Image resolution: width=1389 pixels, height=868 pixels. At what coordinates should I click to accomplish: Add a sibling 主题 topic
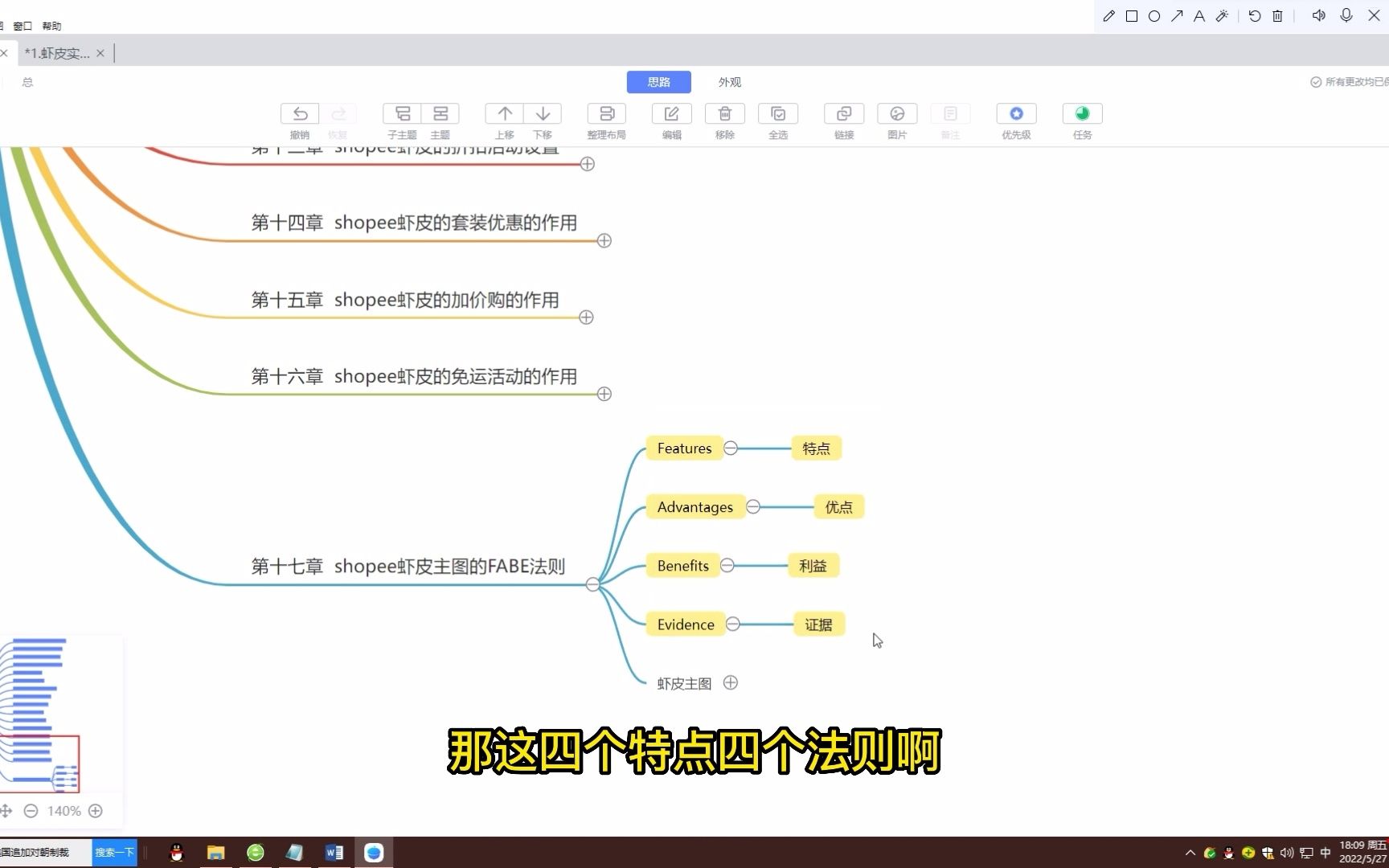click(x=440, y=113)
